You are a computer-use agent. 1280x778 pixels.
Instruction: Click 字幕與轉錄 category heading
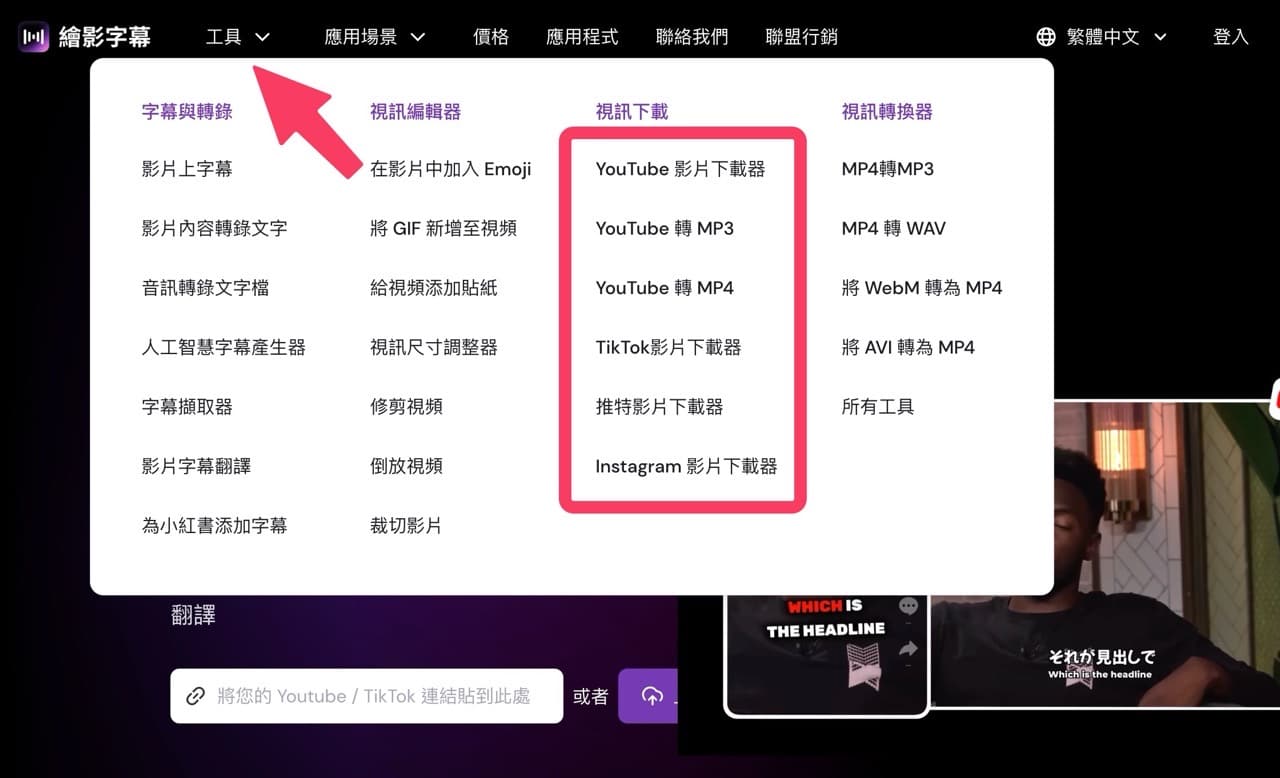pos(187,111)
